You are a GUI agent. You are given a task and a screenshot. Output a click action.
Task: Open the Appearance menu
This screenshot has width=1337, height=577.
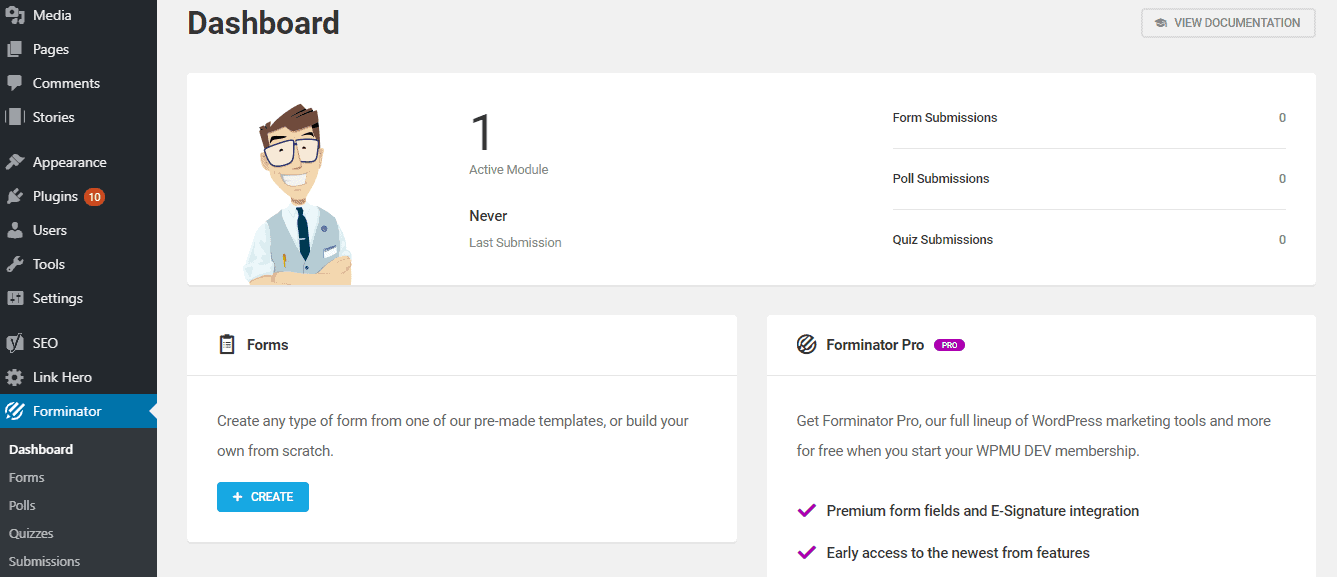78,162
